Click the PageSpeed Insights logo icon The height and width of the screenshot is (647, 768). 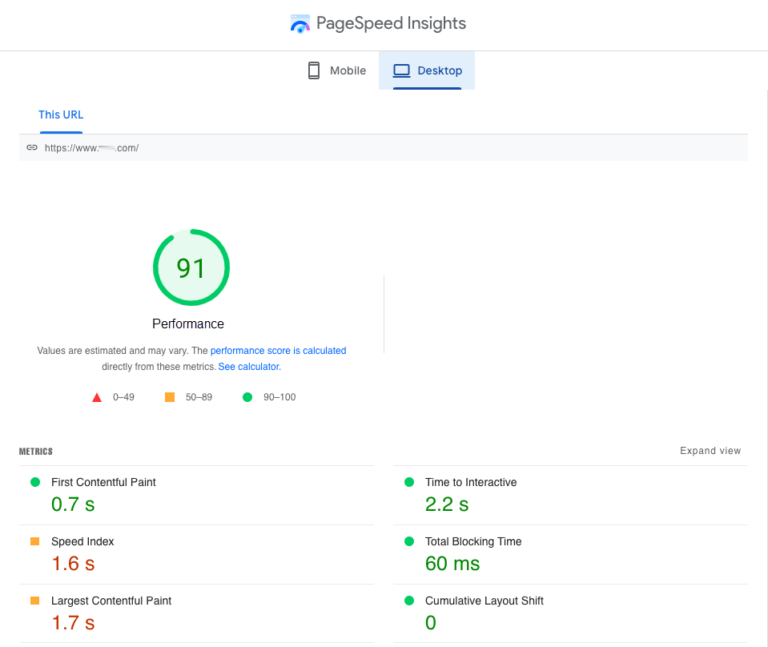(x=300, y=24)
